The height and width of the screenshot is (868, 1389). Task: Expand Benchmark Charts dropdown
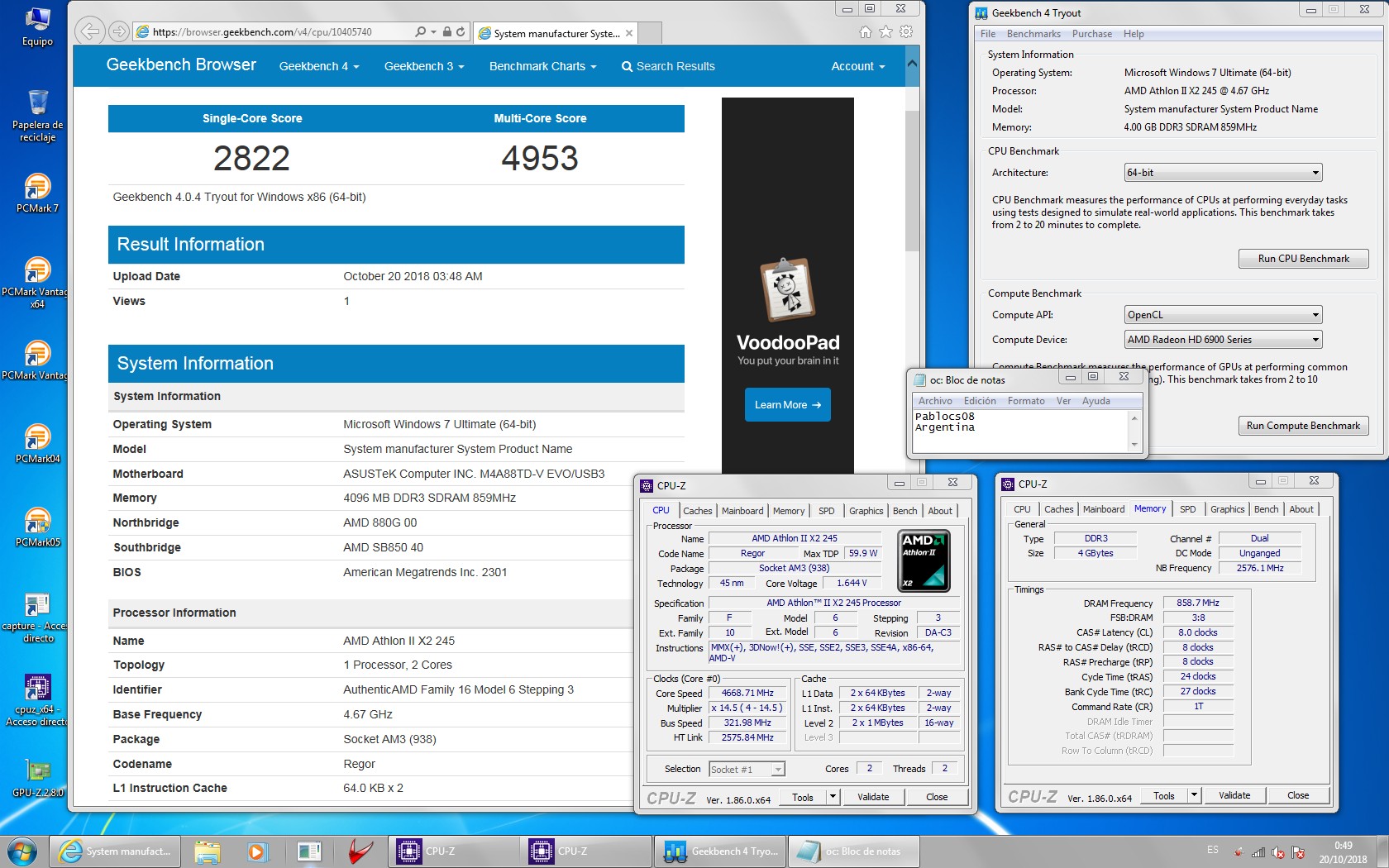[542, 66]
